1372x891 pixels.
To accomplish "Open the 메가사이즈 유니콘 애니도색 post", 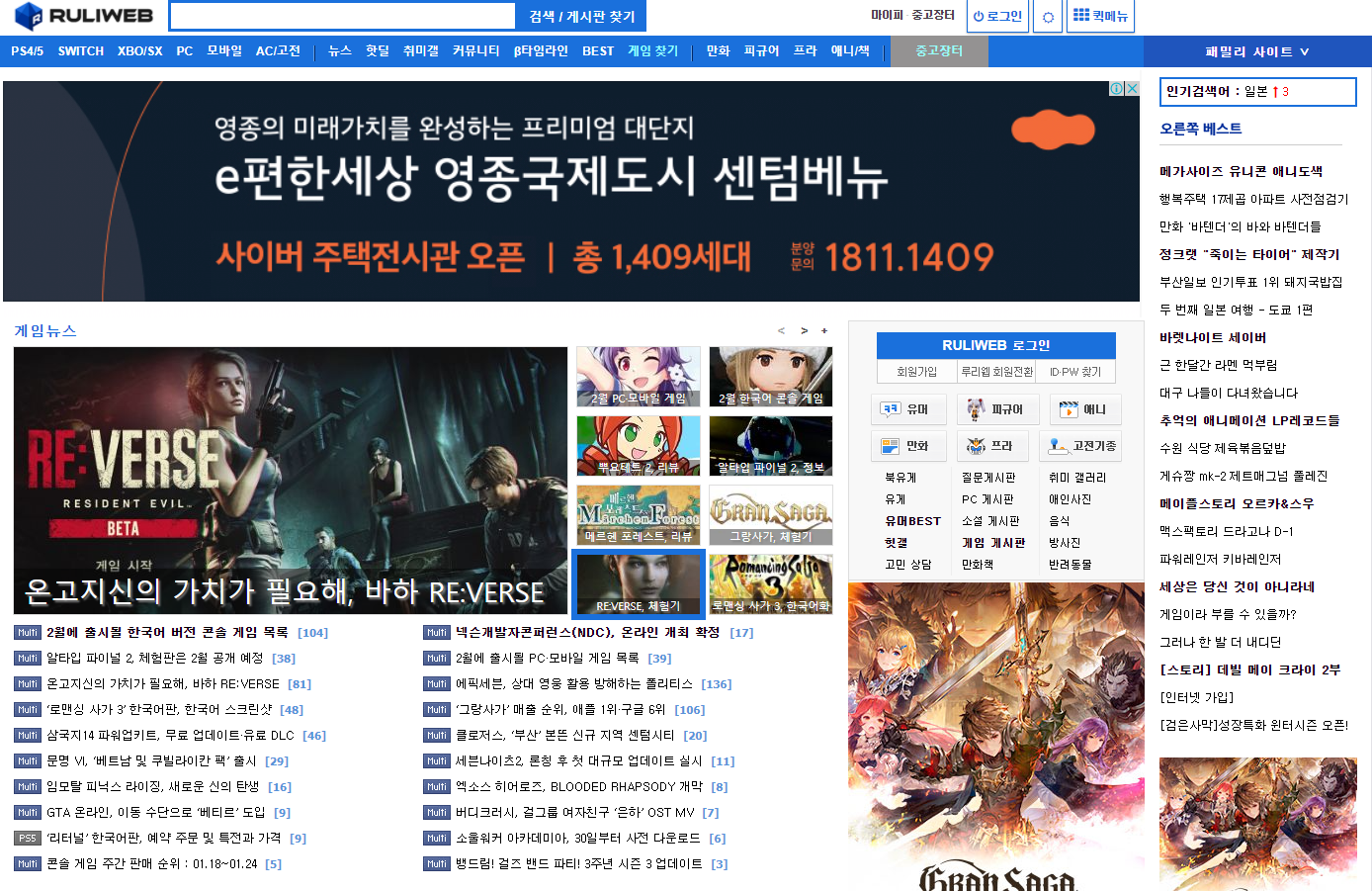I will point(1241,171).
